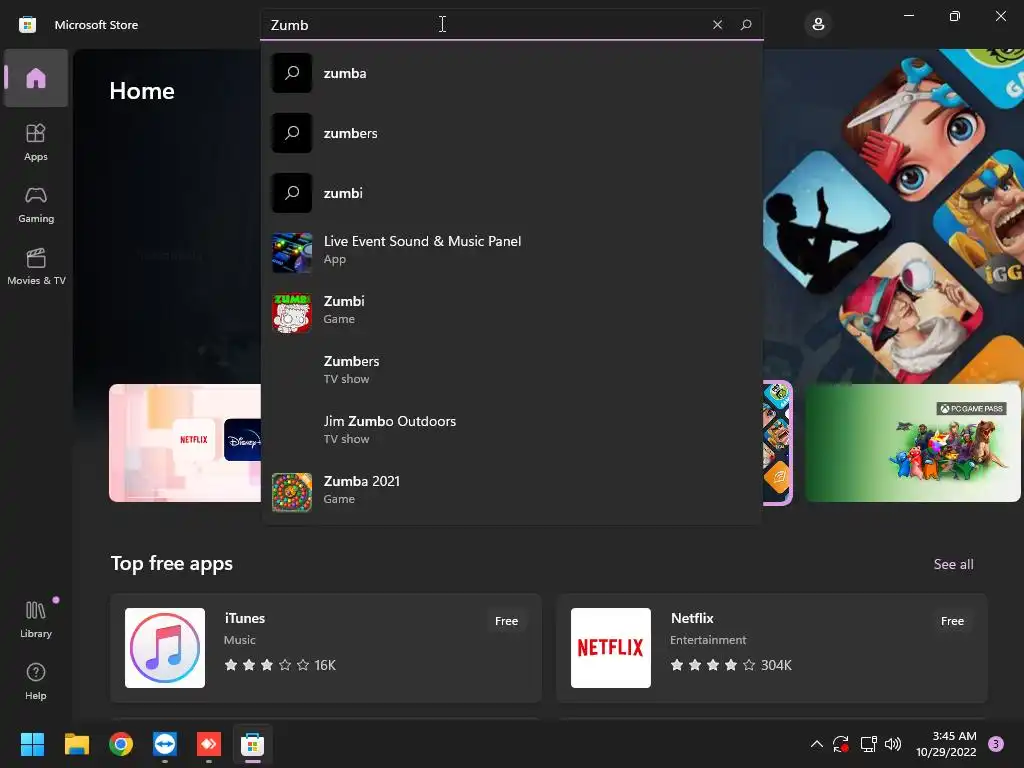Open TeamViewer from taskbar
Image resolution: width=1024 pixels, height=768 pixels.
tap(165, 744)
